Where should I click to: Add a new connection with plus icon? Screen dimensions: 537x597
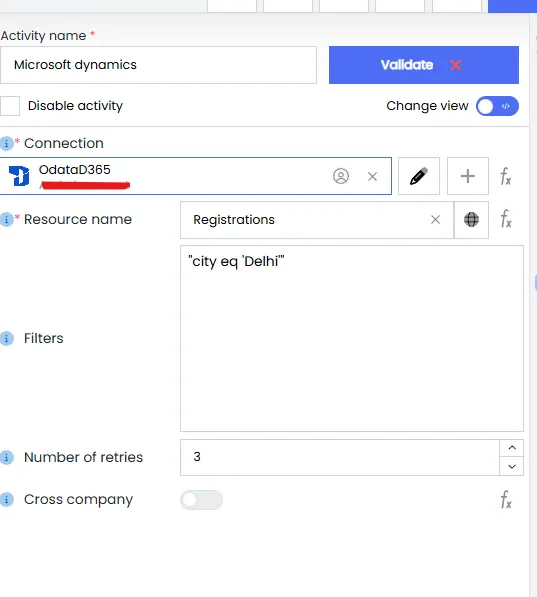pyautogui.click(x=468, y=176)
